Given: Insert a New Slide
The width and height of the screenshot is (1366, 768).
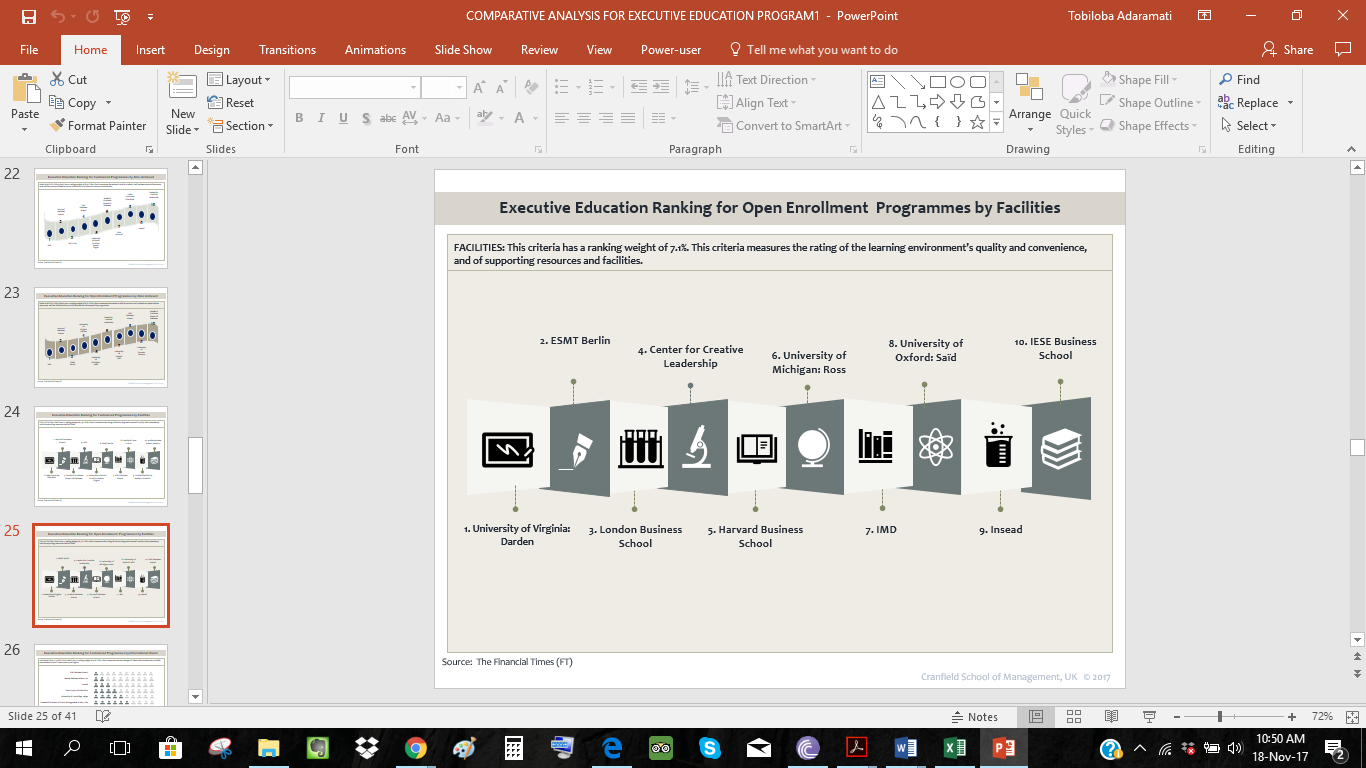Looking at the screenshot, I should (x=183, y=103).
